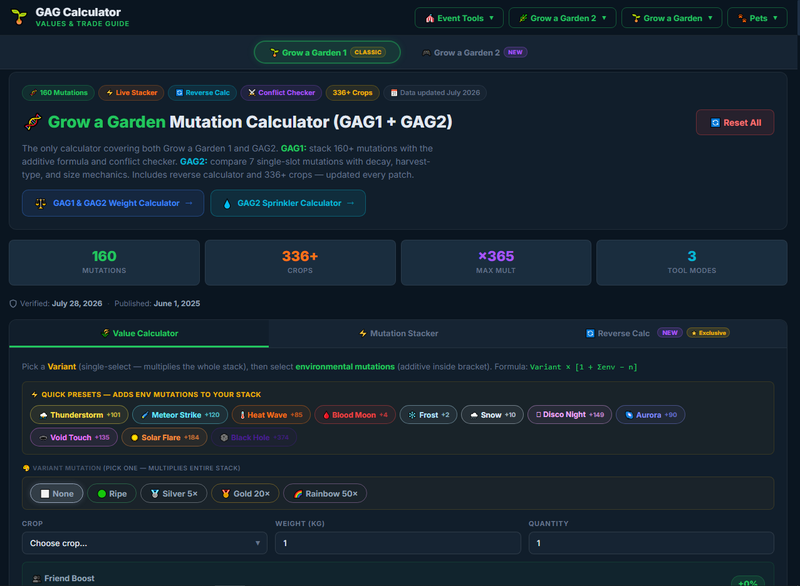Expand the Grow a Garden 2 menu
Image resolution: width=800 pixels, height=586 pixels.
pyautogui.click(x=562, y=18)
